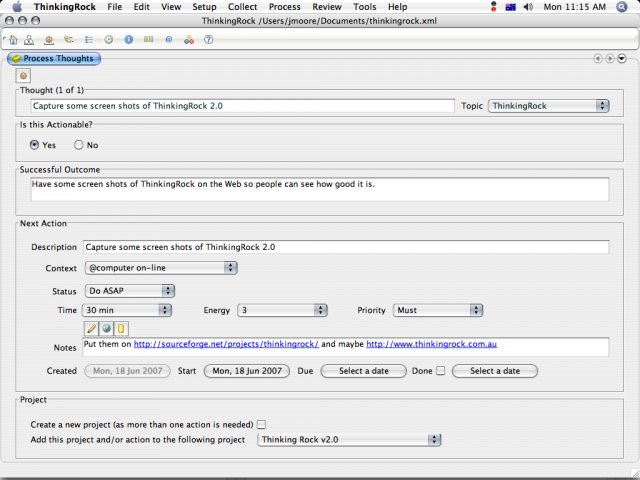Click the Australian flag input menu icon
640x480 pixels.
pyautogui.click(x=510, y=7)
